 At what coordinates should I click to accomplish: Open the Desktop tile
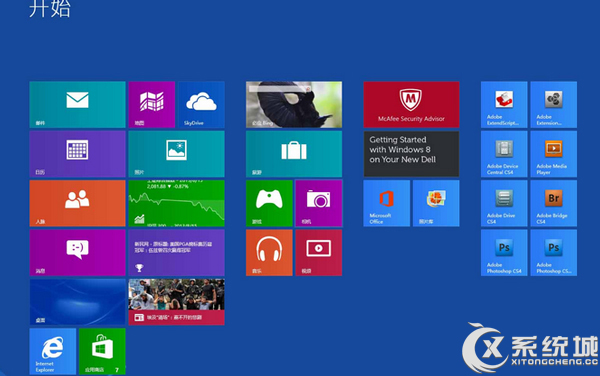point(77,302)
